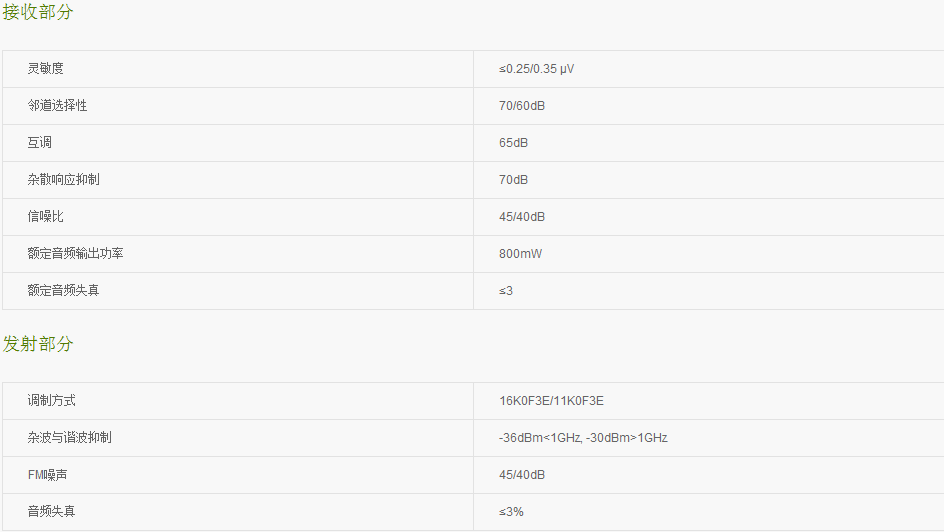Image resolution: width=944 pixels, height=532 pixels.
Task: Select the 调制方式 row label
Action: [51, 400]
